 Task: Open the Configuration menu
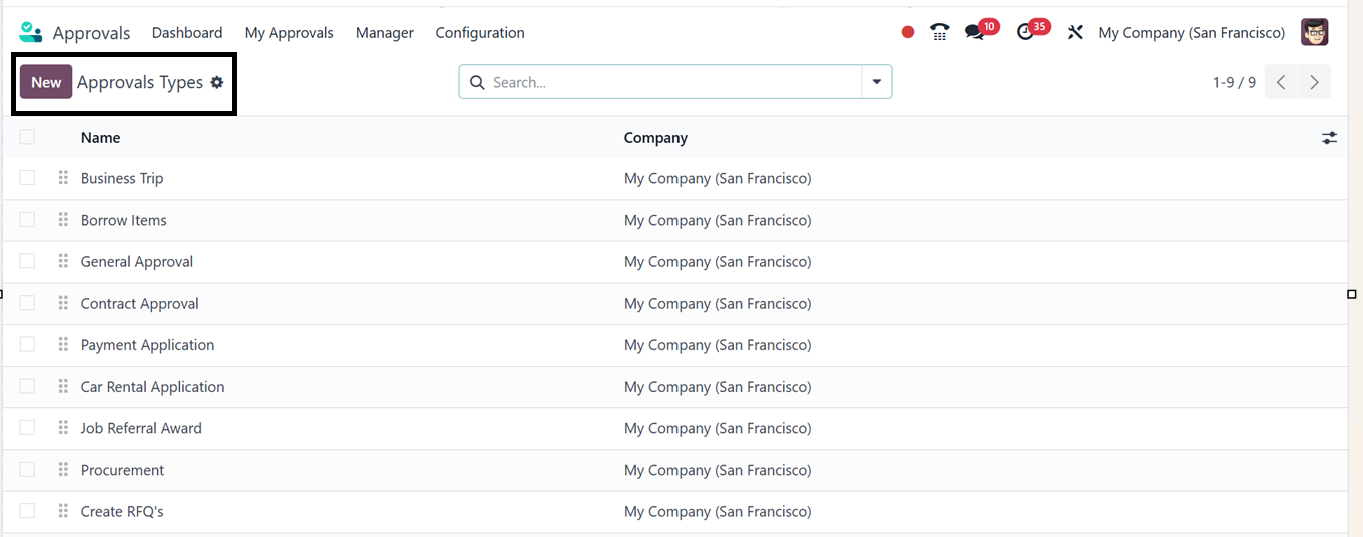[x=480, y=33]
